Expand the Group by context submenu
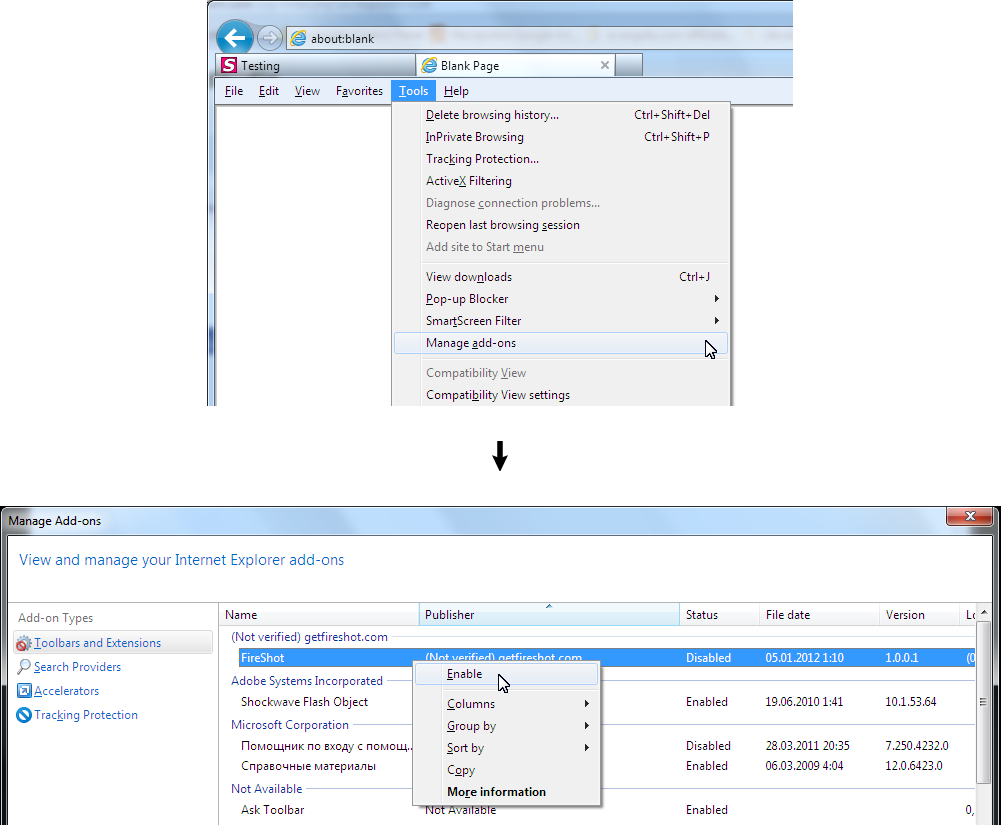The height and width of the screenshot is (825, 1001). 506,726
